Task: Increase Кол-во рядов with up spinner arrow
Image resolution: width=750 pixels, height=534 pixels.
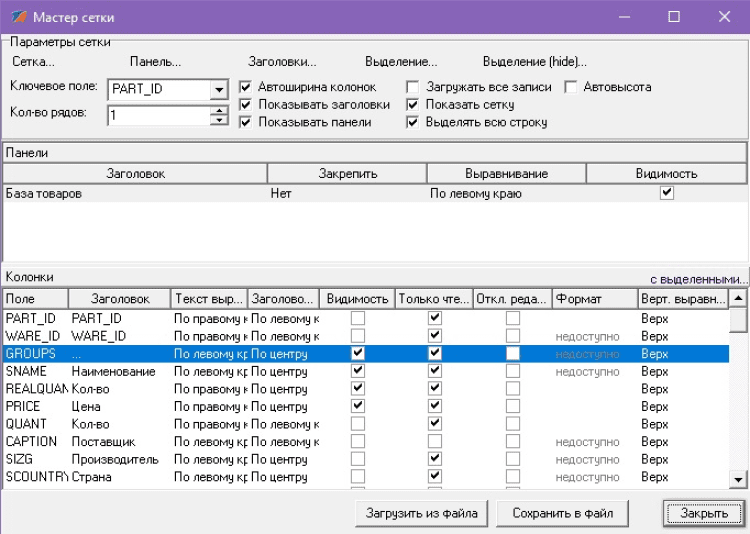Action: coord(219,110)
